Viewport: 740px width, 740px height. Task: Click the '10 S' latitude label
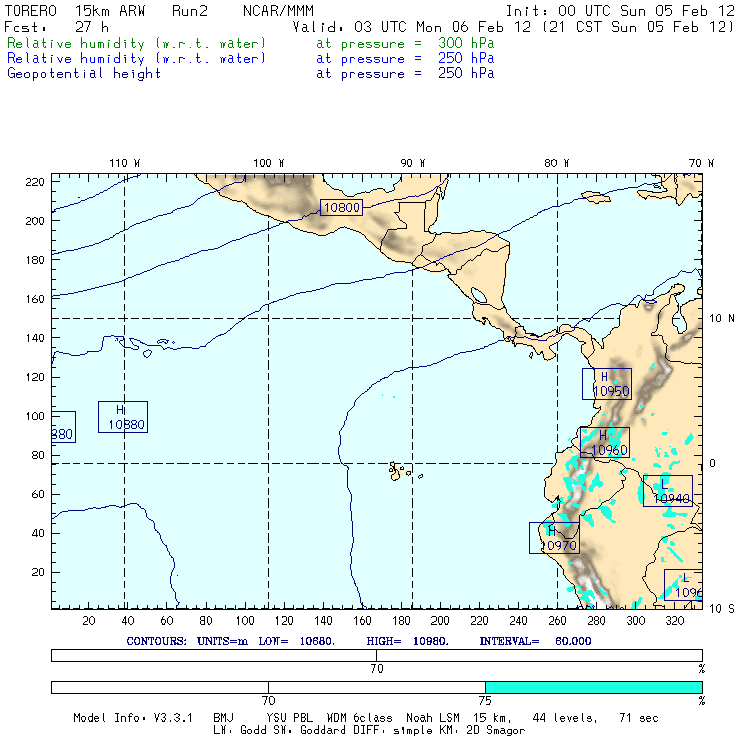tap(722, 609)
